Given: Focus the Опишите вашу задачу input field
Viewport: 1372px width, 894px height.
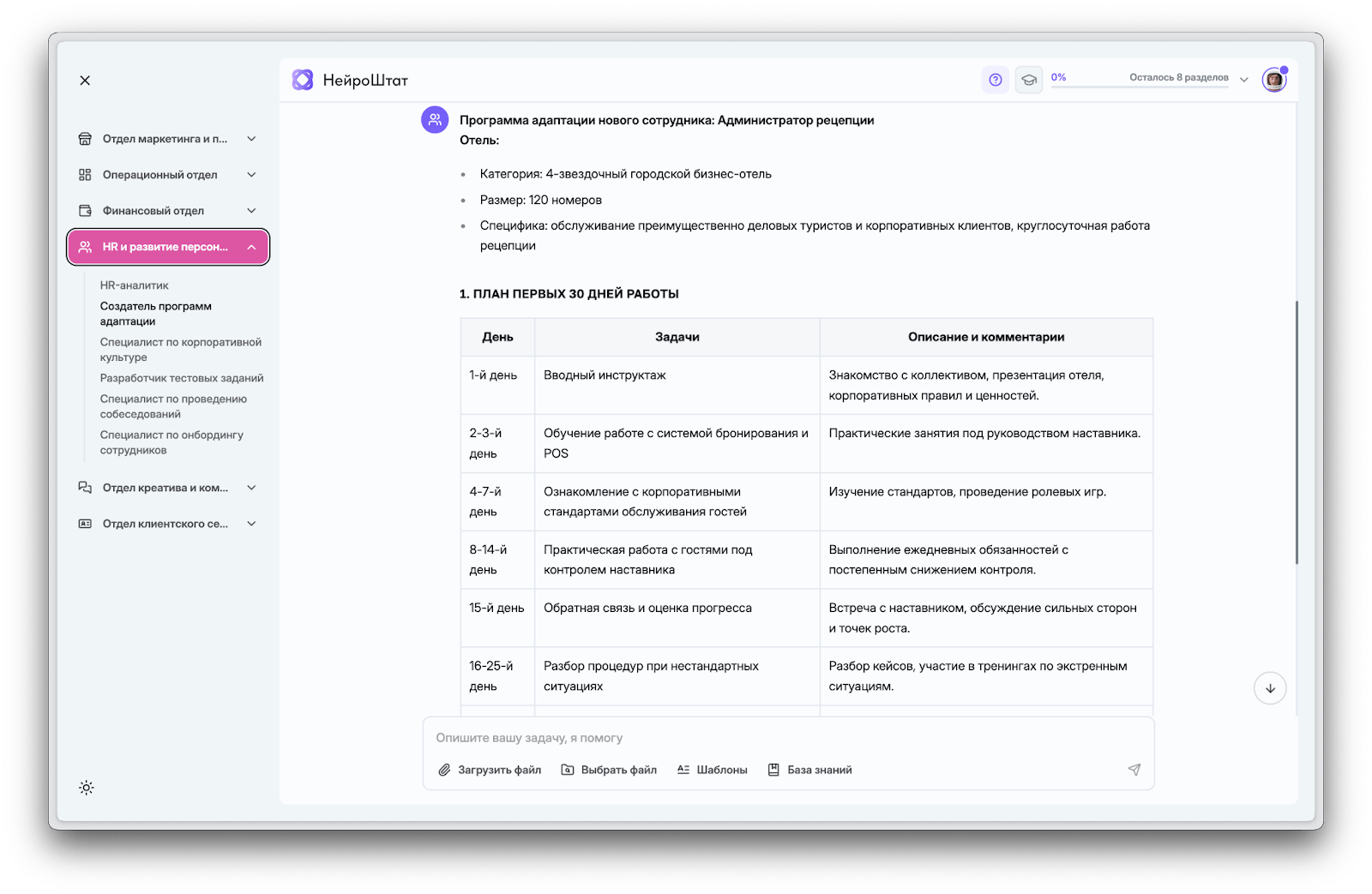Looking at the screenshot, I should 787,738.
